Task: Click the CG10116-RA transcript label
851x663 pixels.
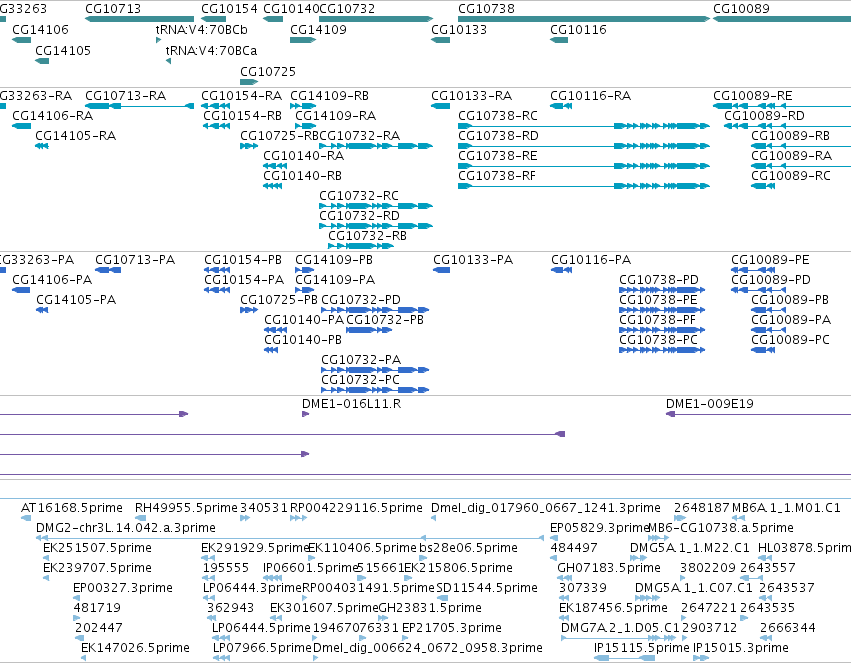Action: (590, 96)
